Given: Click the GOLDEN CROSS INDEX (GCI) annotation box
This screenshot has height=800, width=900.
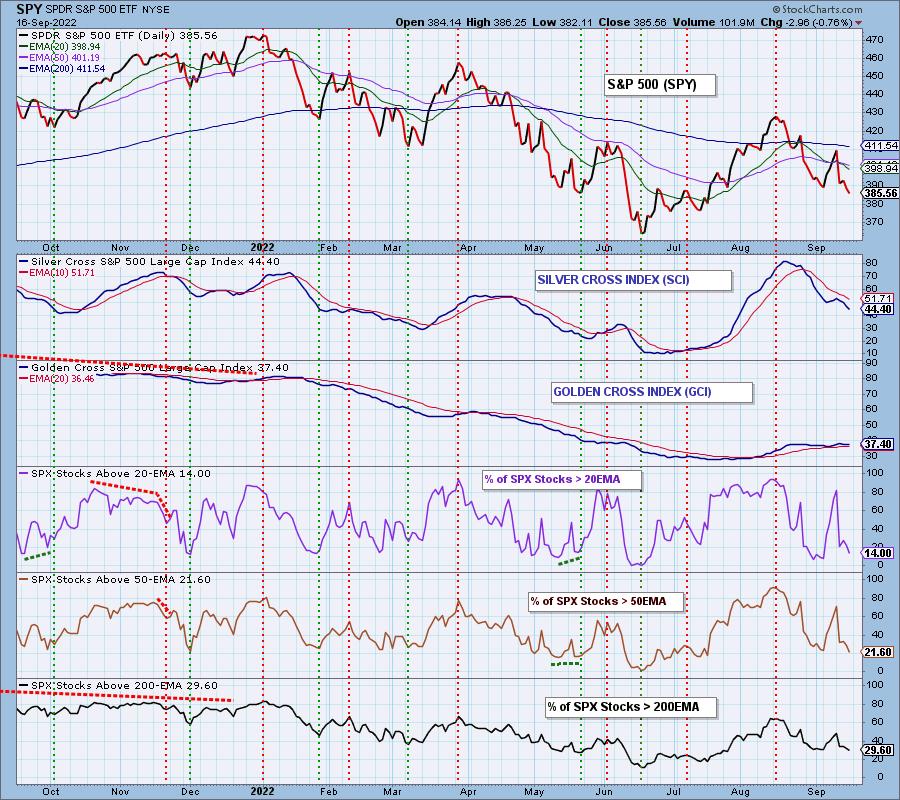Looking at the screenshot, I should click(x=651, y=393).
